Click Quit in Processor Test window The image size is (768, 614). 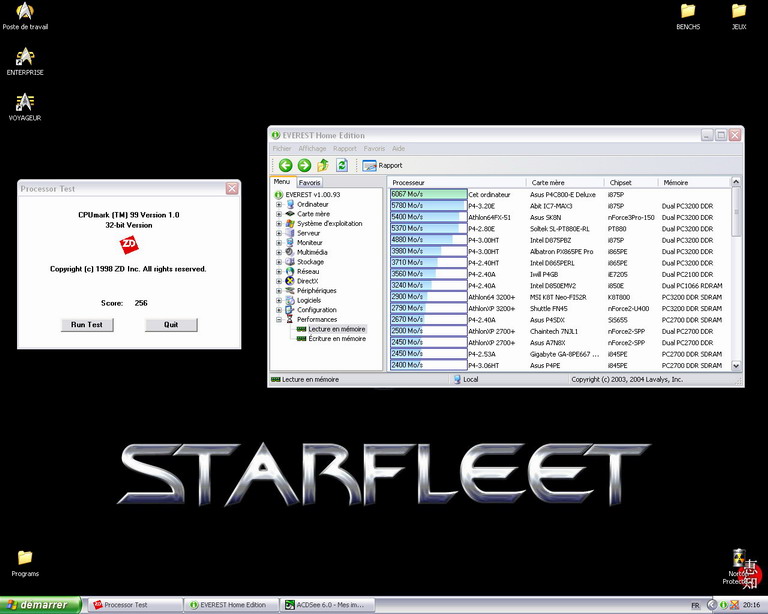(x=171, y=325)
